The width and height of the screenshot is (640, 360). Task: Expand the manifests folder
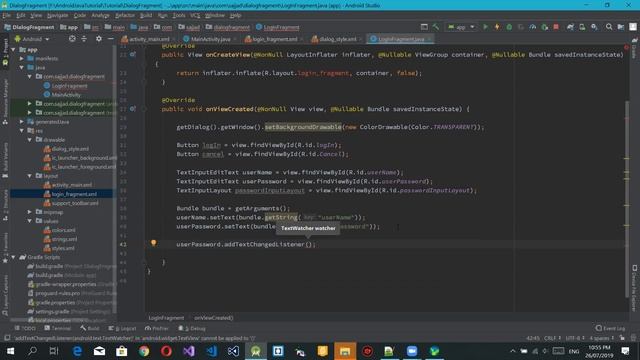coord(22,58)
